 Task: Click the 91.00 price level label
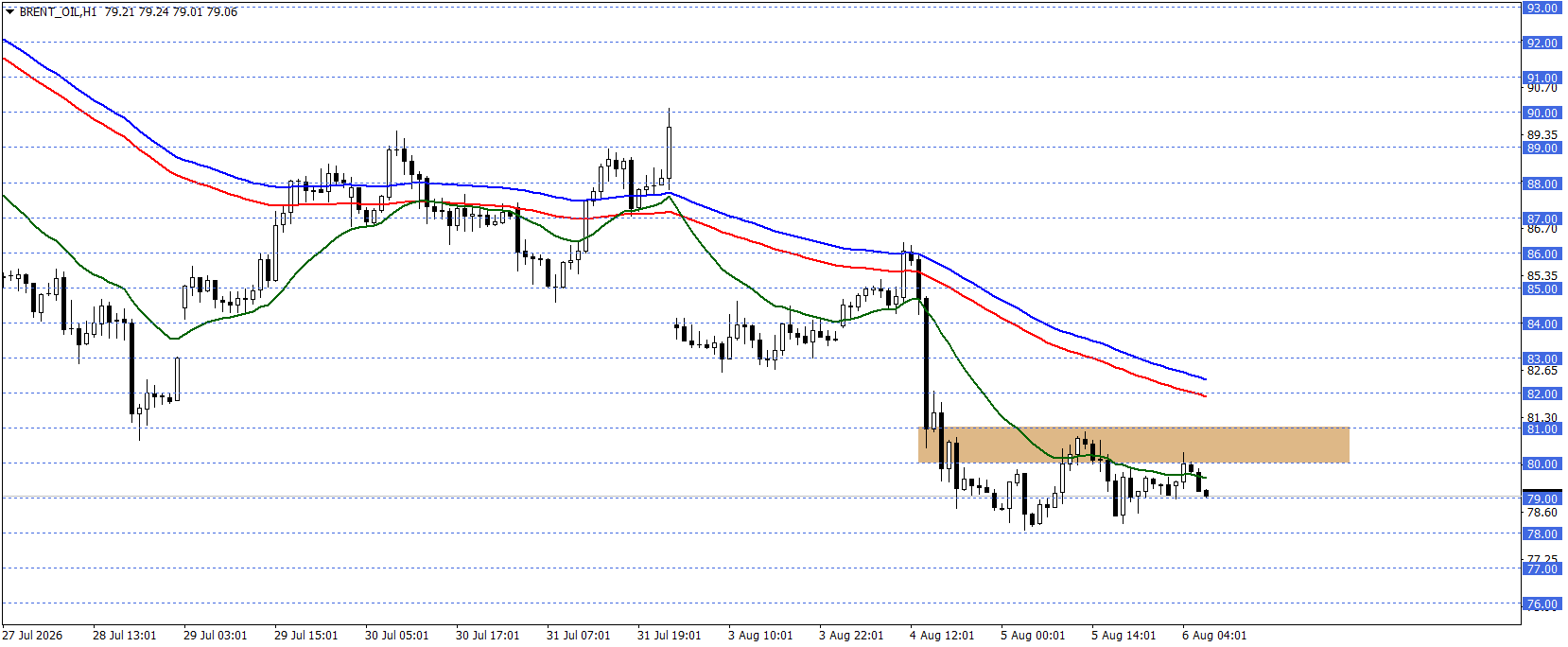[x=1542, y=79]
